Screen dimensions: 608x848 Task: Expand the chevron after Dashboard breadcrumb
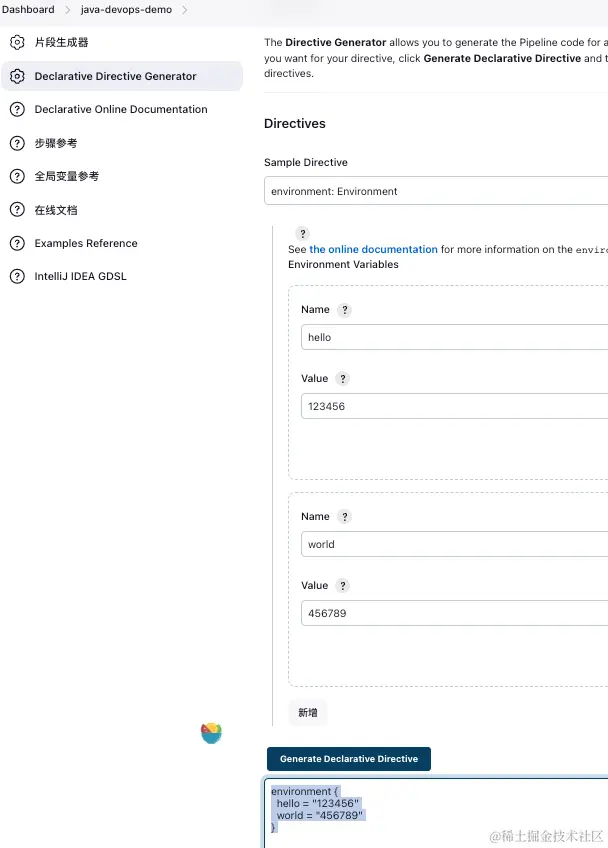pyautogui.click(x=68, y=10)
